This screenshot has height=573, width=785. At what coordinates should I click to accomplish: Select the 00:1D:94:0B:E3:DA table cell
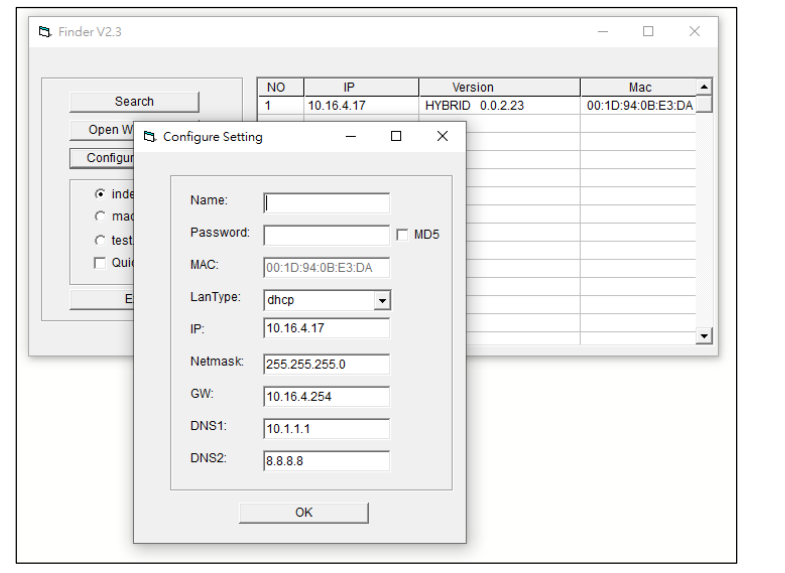point(638,106)
